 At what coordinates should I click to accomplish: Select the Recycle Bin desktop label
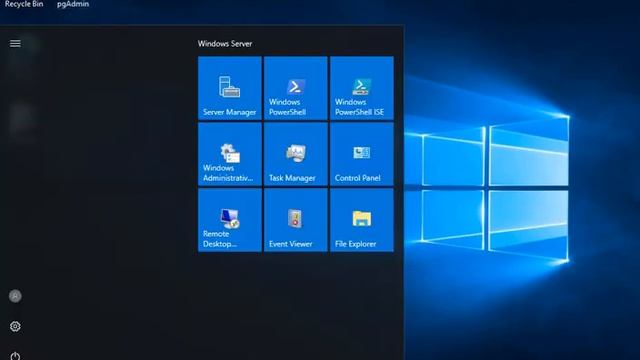[x=24, y=4]
